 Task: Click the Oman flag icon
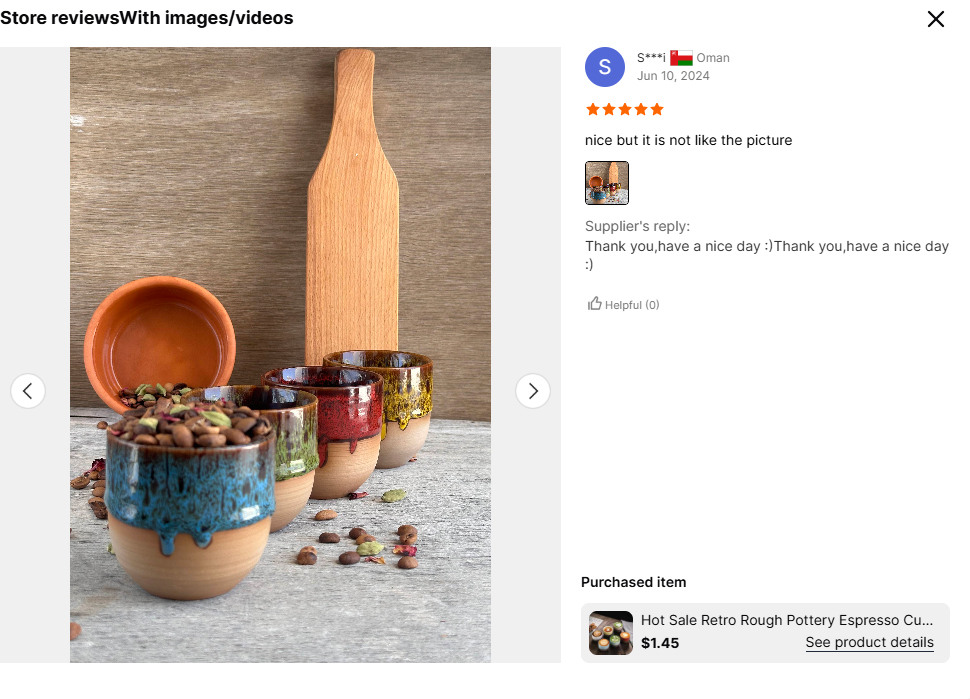681,58
